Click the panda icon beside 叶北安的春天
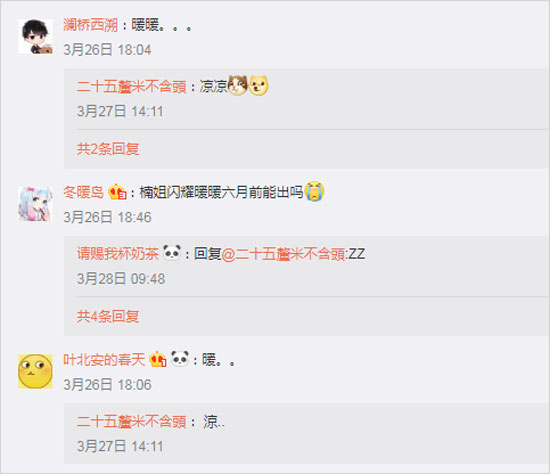 tap(180, 359)
